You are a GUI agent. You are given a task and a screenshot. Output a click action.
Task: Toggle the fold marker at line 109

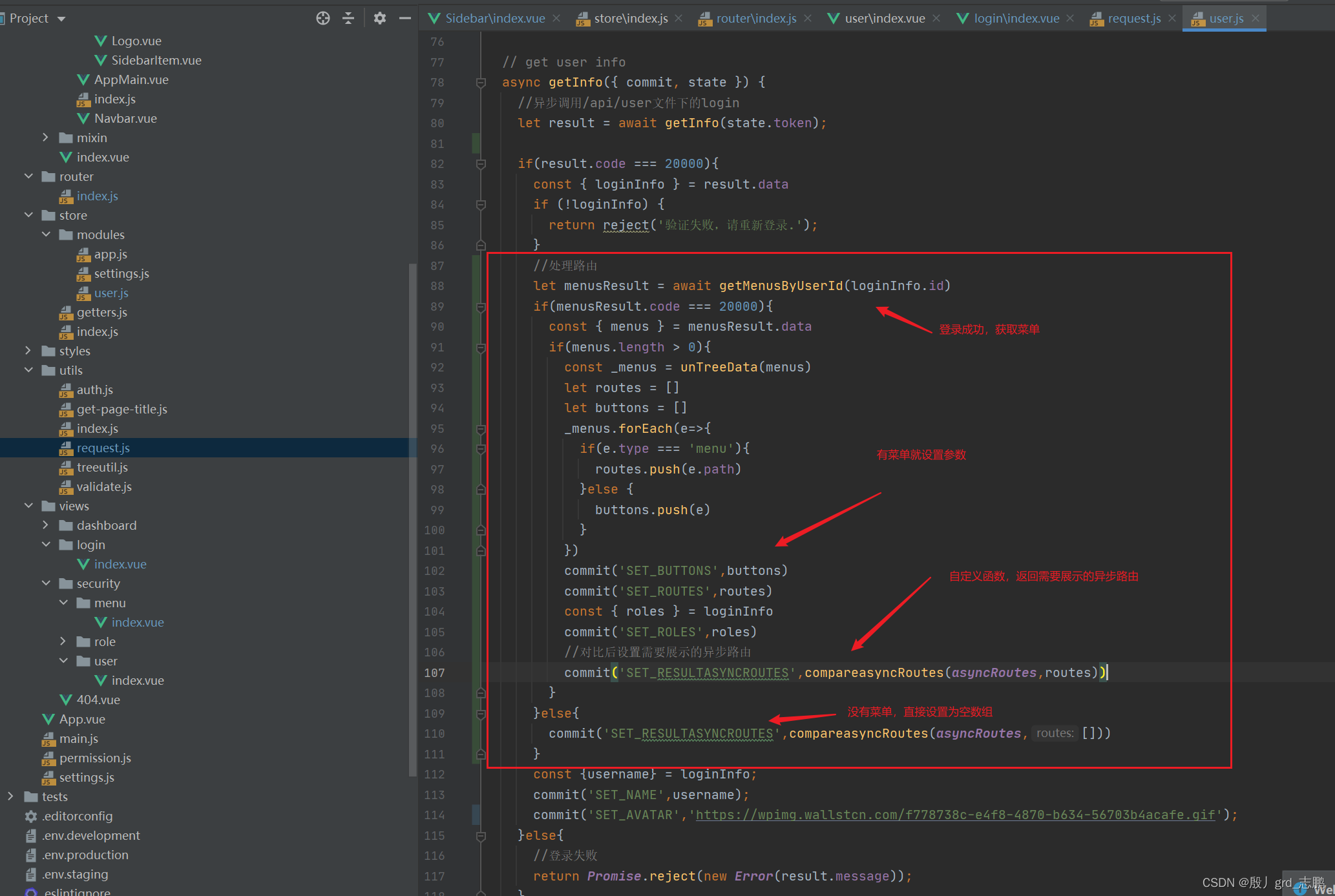(x=481, y=713)
